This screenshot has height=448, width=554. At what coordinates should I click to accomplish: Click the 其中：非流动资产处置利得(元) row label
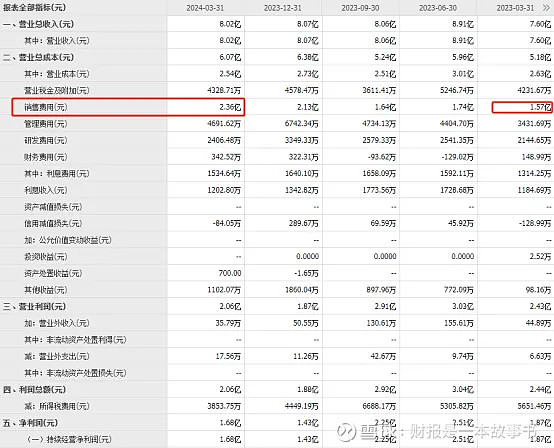click(75, 340)
